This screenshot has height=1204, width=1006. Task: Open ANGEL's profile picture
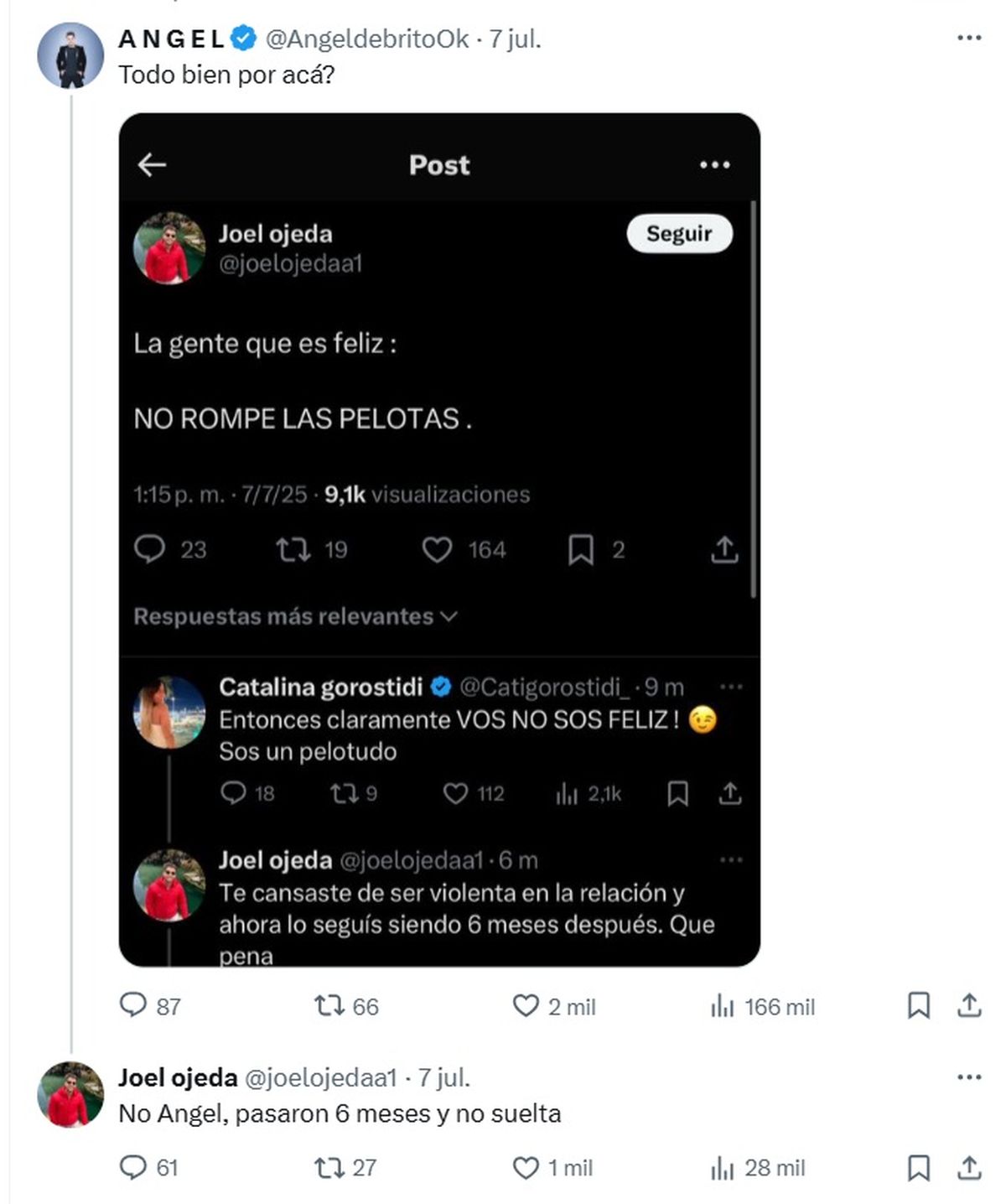click(70, 55)
